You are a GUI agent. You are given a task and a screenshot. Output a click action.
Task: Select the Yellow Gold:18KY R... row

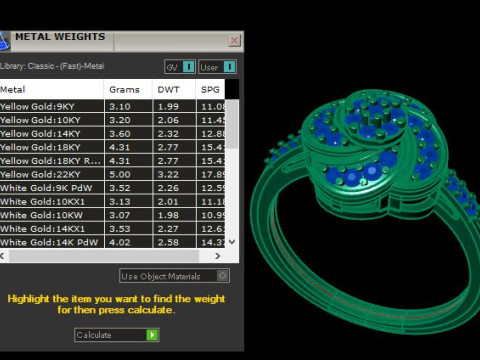pos(112,161)
